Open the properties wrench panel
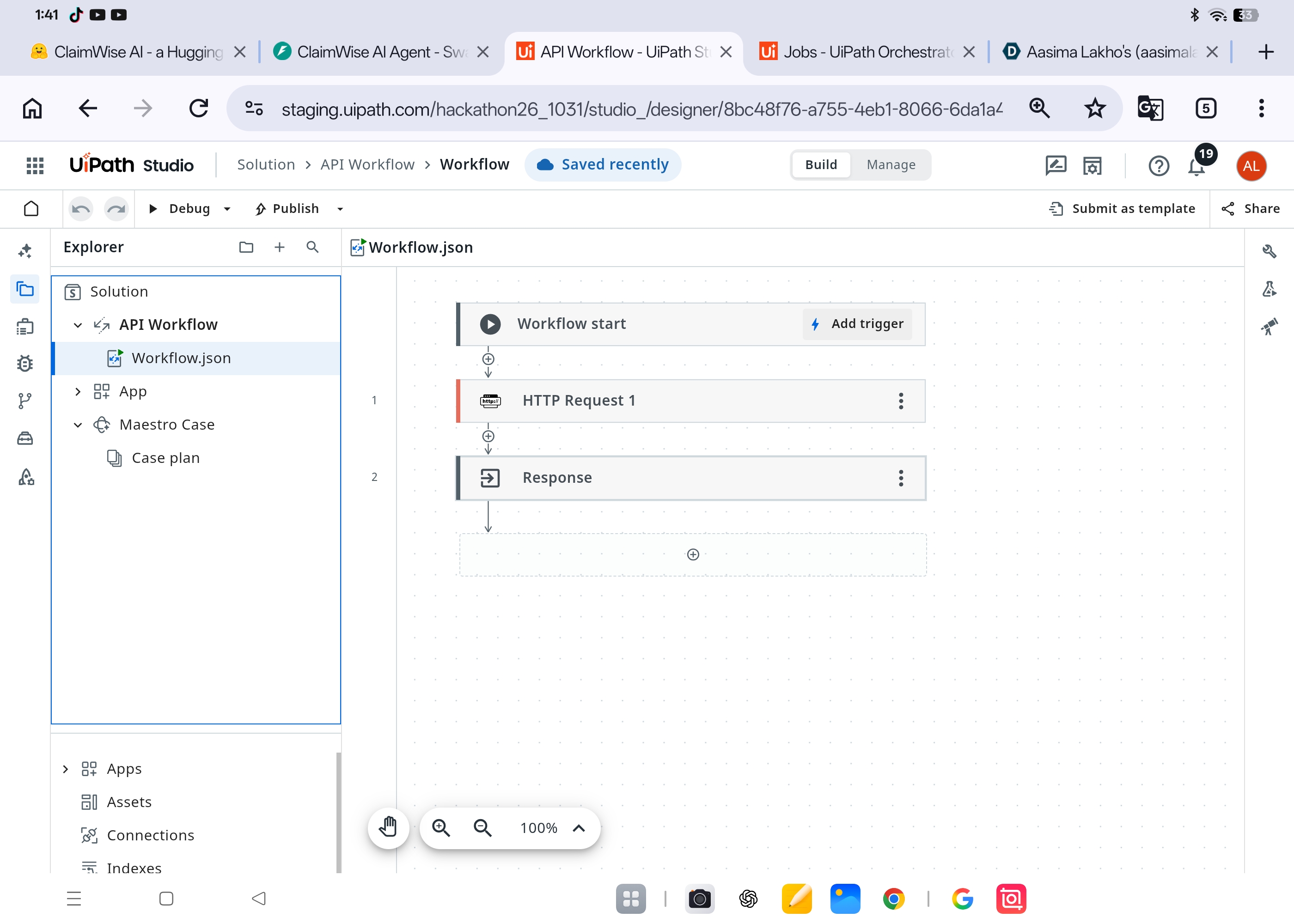1294x924 pixels. tap(1269, 251)
